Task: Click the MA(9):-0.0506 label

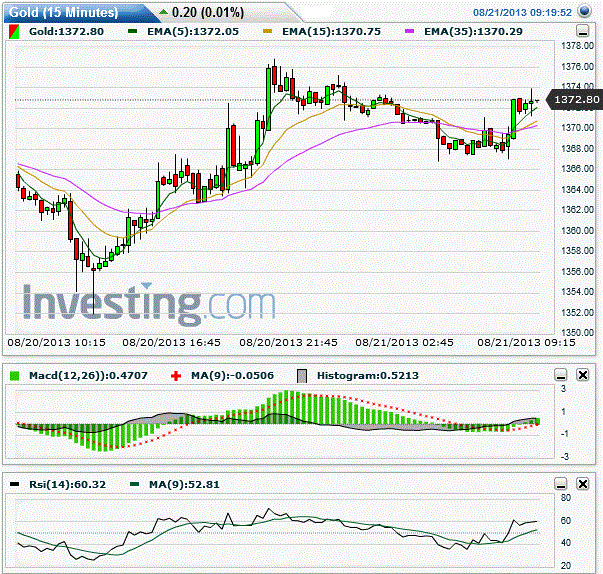Action: coord(232,376)
